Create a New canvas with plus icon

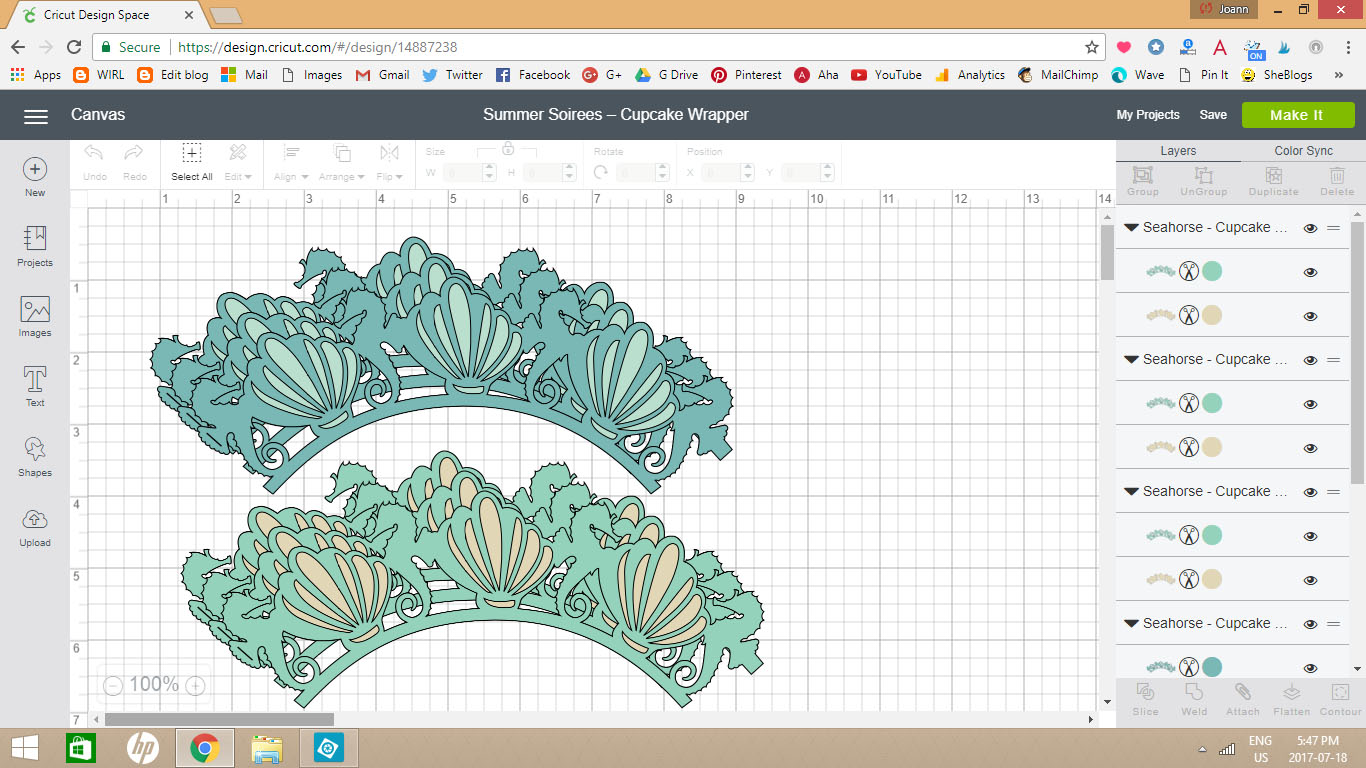pyautogui.click(x=35, y=175)
